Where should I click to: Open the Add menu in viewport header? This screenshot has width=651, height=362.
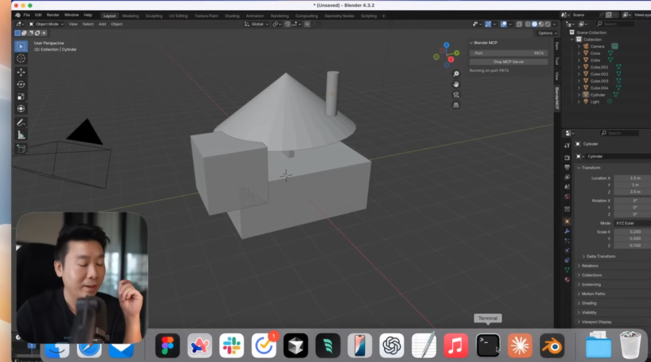point(102,24)
